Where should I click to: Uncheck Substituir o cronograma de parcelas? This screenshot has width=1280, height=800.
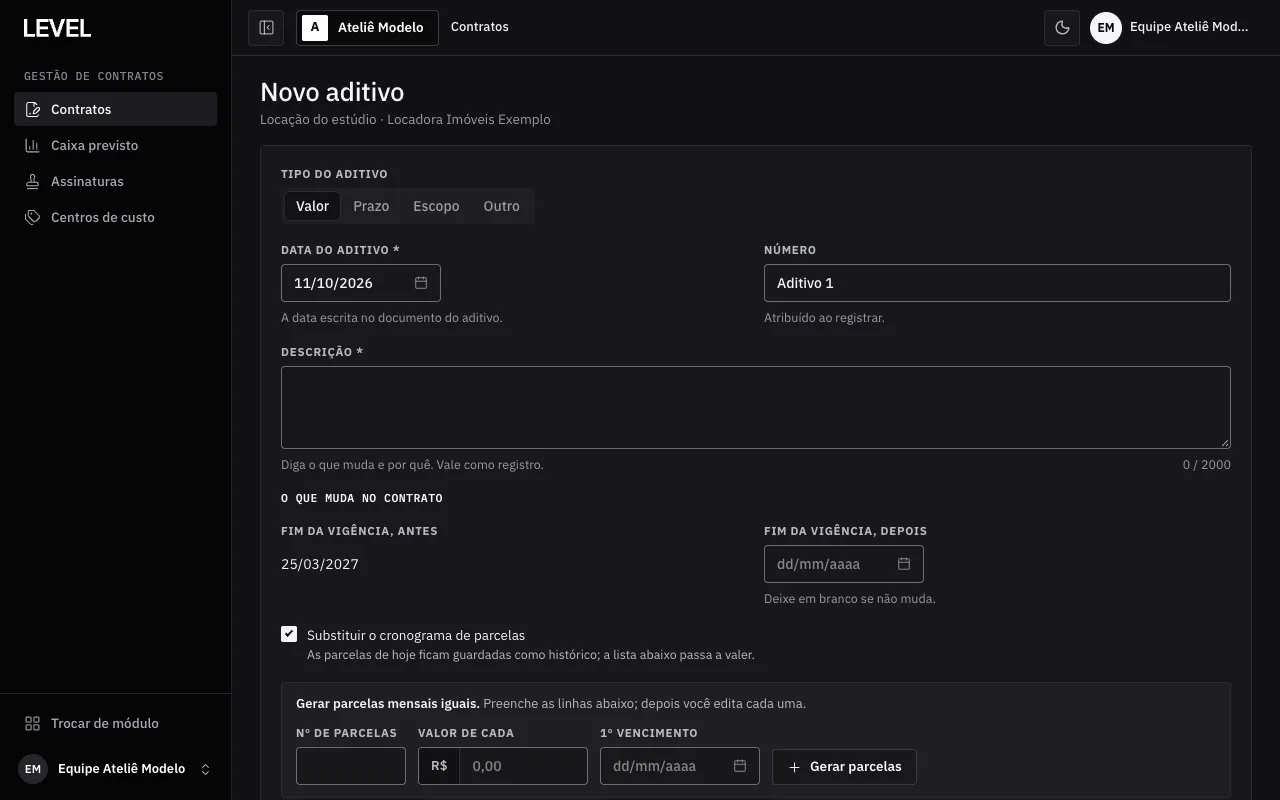(289, 634)
